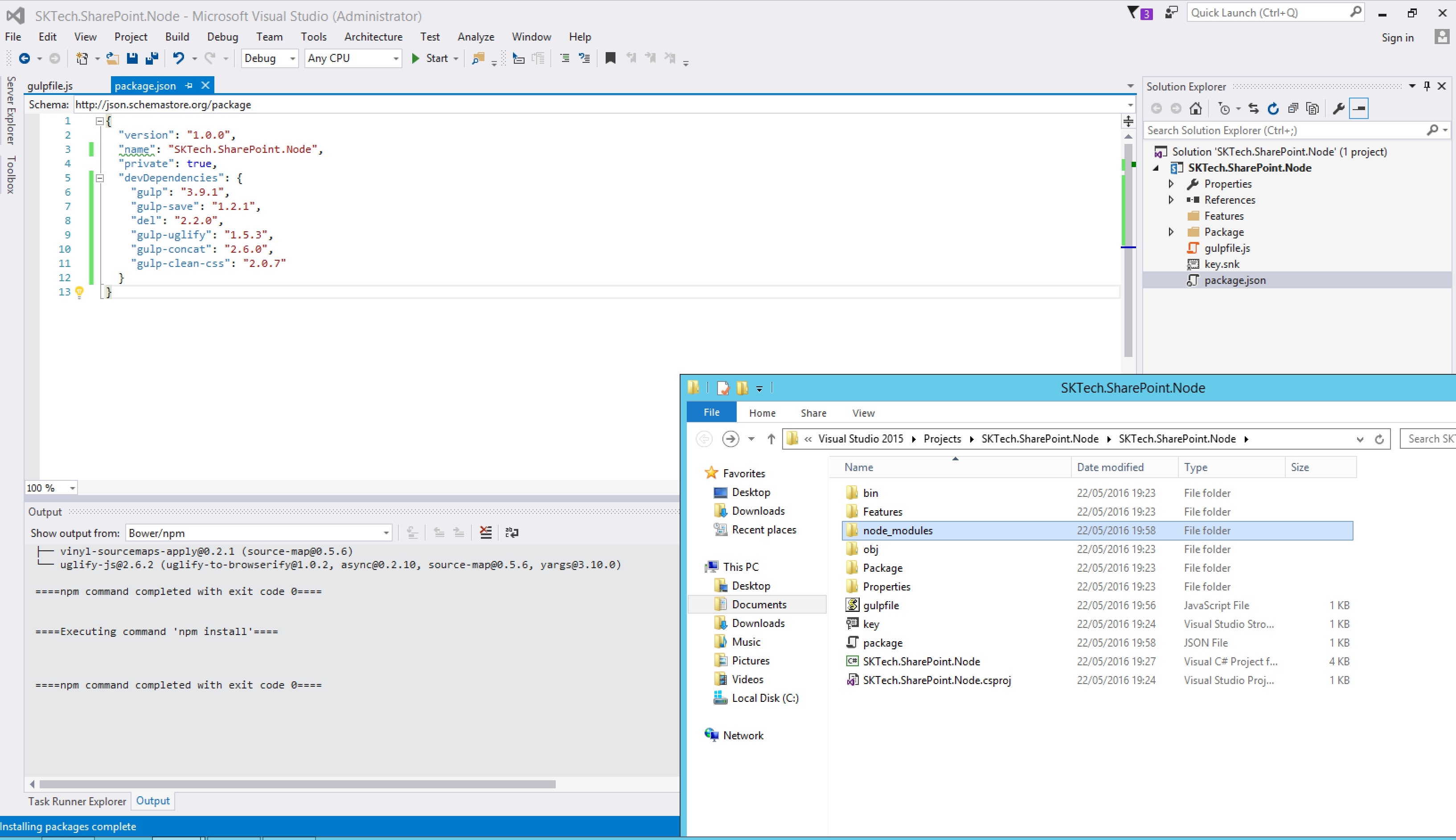Screen dimensions: 1456x840
Task: Toggle a bookmark with the bookmark icon
Action: point(610,58)
